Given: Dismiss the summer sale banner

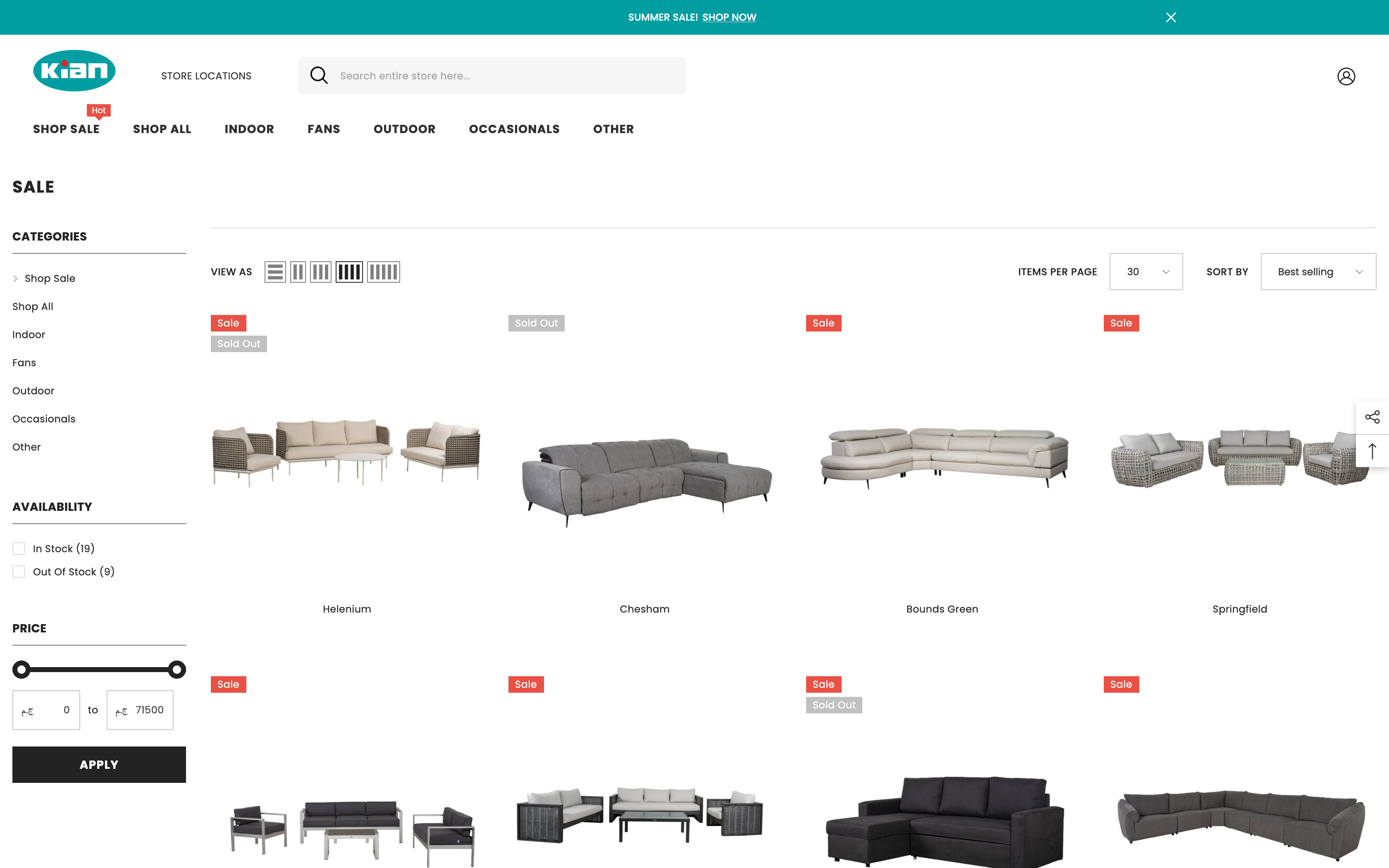Looking at the screenshot, I should point(1171,17).
